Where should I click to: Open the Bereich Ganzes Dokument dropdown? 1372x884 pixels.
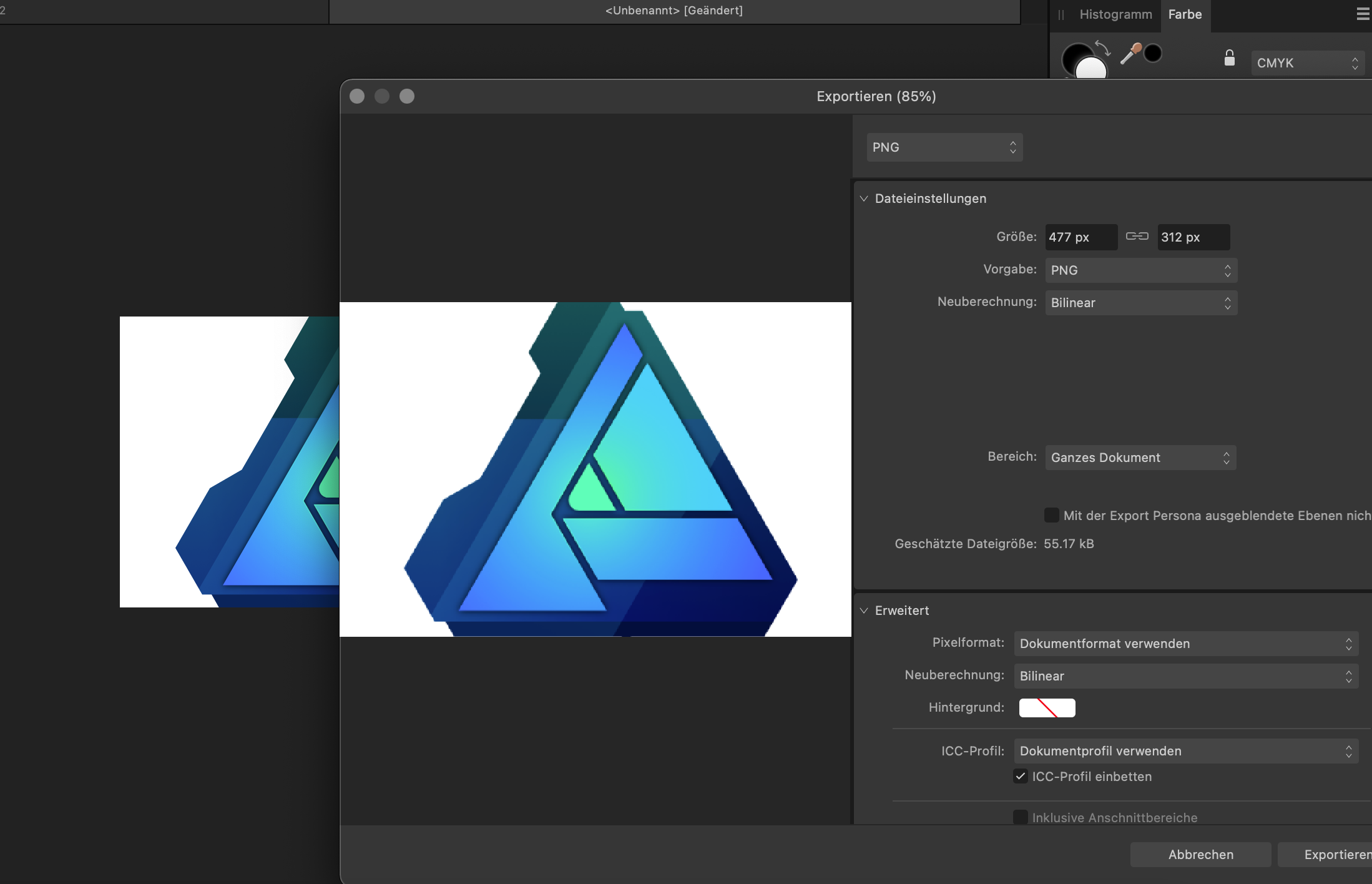pyautogui.click(x=1140, y=458)
